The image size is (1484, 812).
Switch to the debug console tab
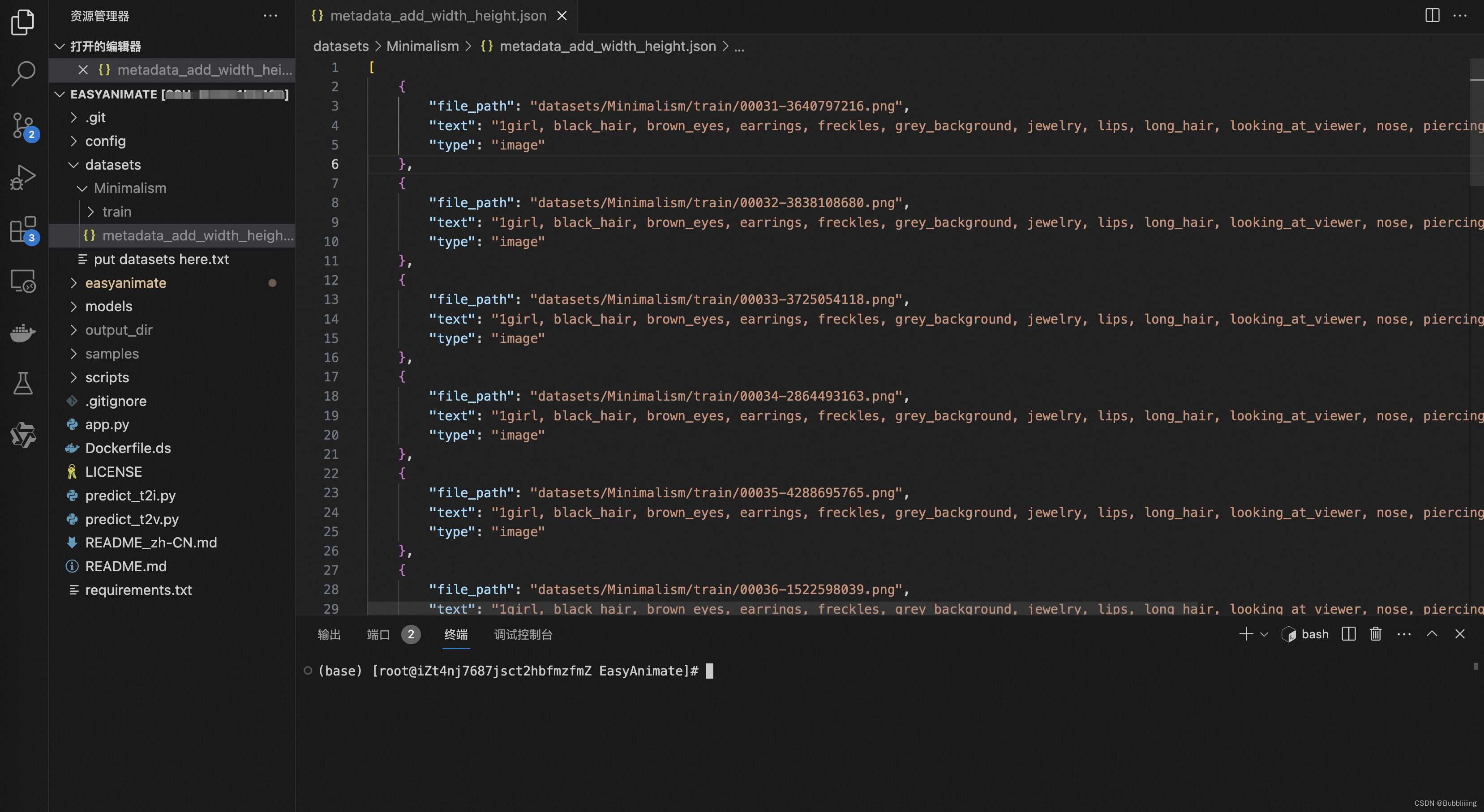point(523,635)
